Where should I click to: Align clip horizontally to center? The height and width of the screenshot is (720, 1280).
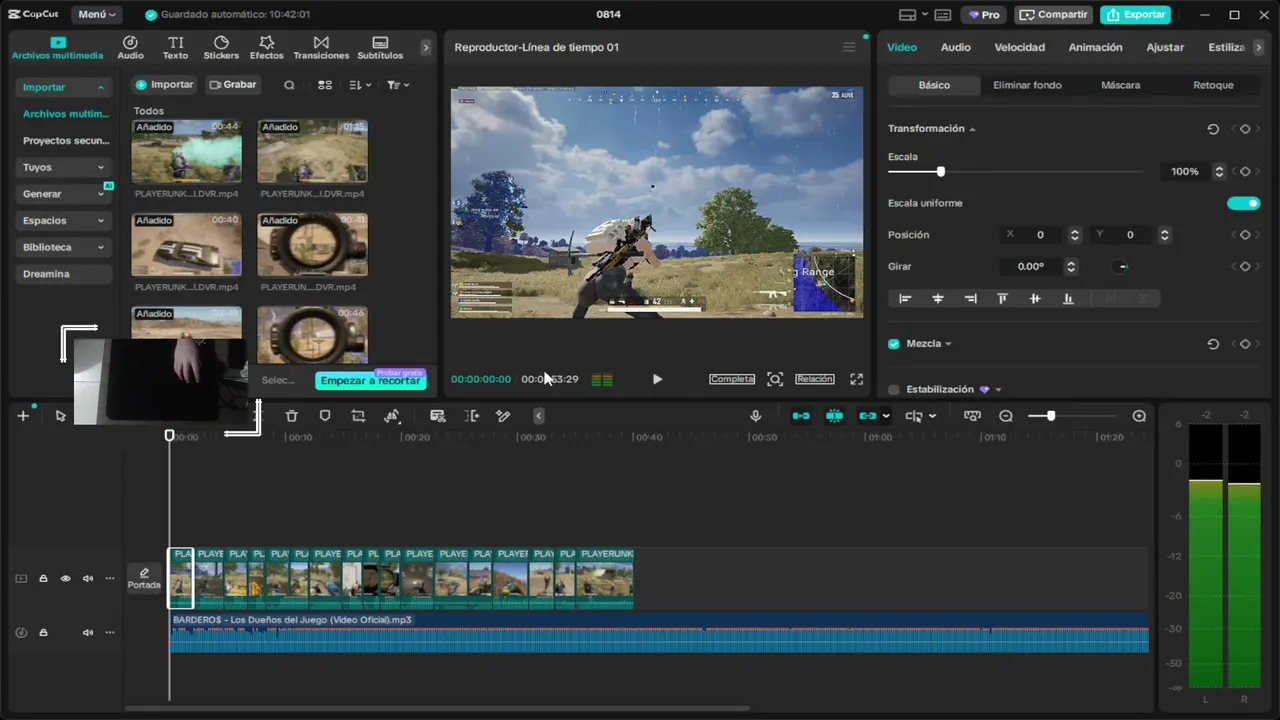pos(938,298)
